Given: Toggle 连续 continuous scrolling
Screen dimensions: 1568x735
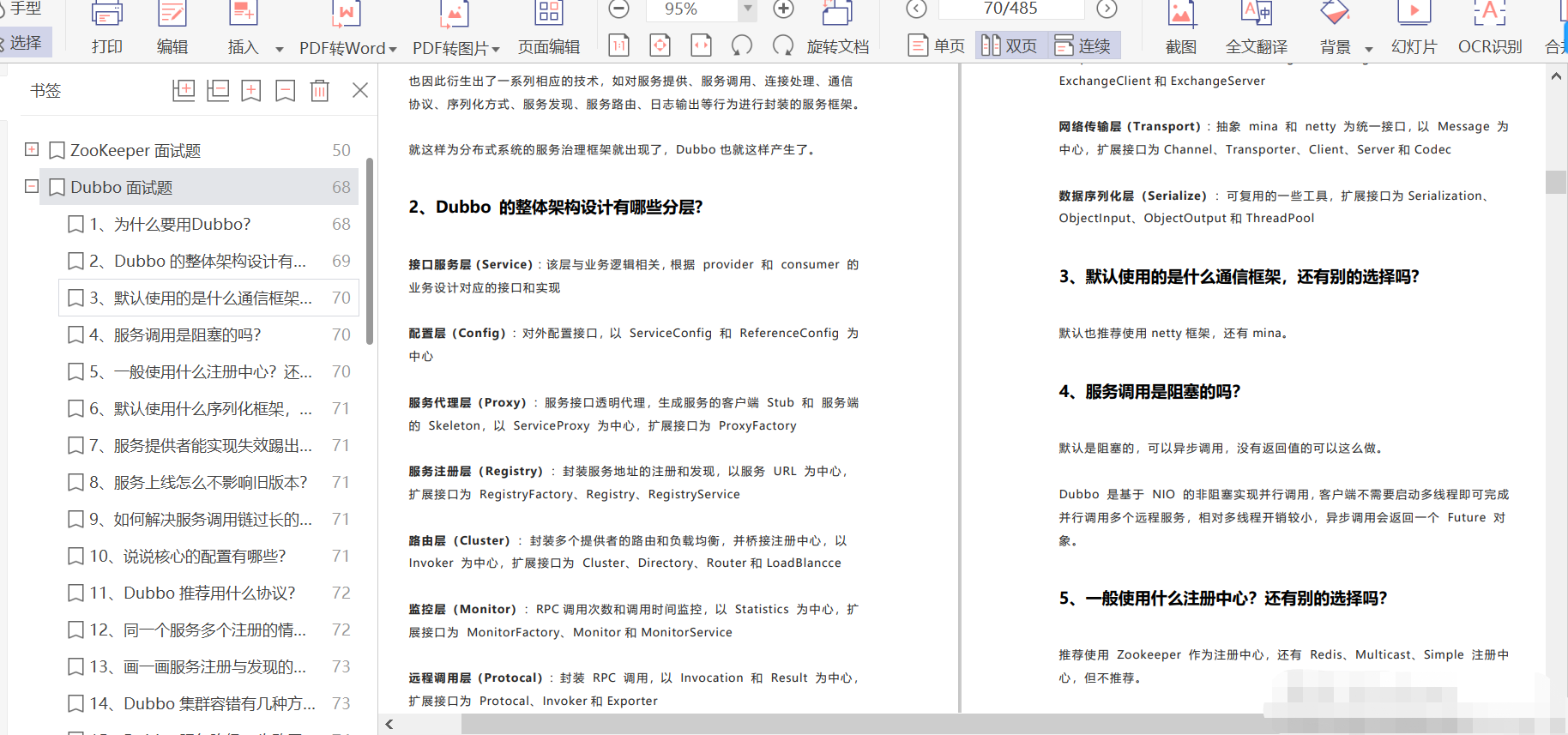Looking at the screenshot, I should [1083, 45].
